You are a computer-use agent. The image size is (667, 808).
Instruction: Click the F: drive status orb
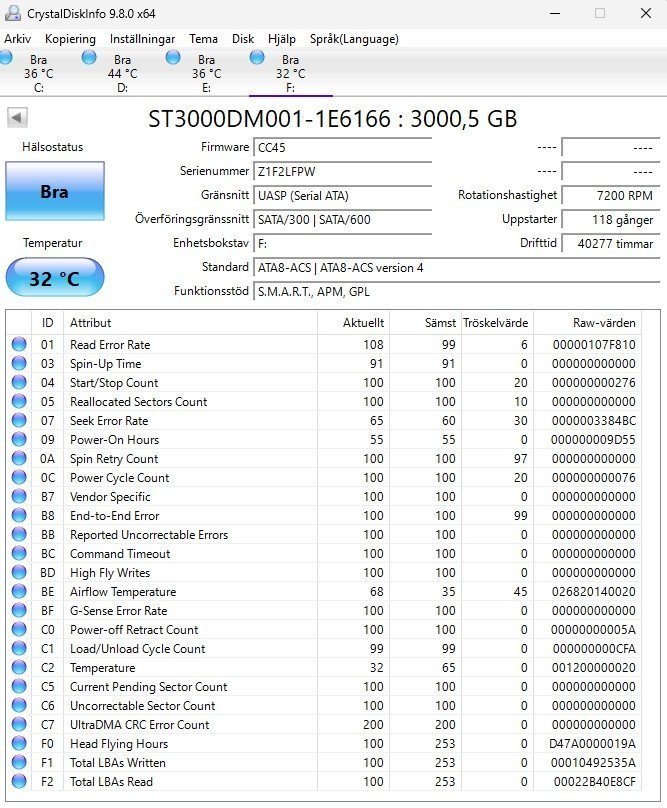(x=258, y=58)
